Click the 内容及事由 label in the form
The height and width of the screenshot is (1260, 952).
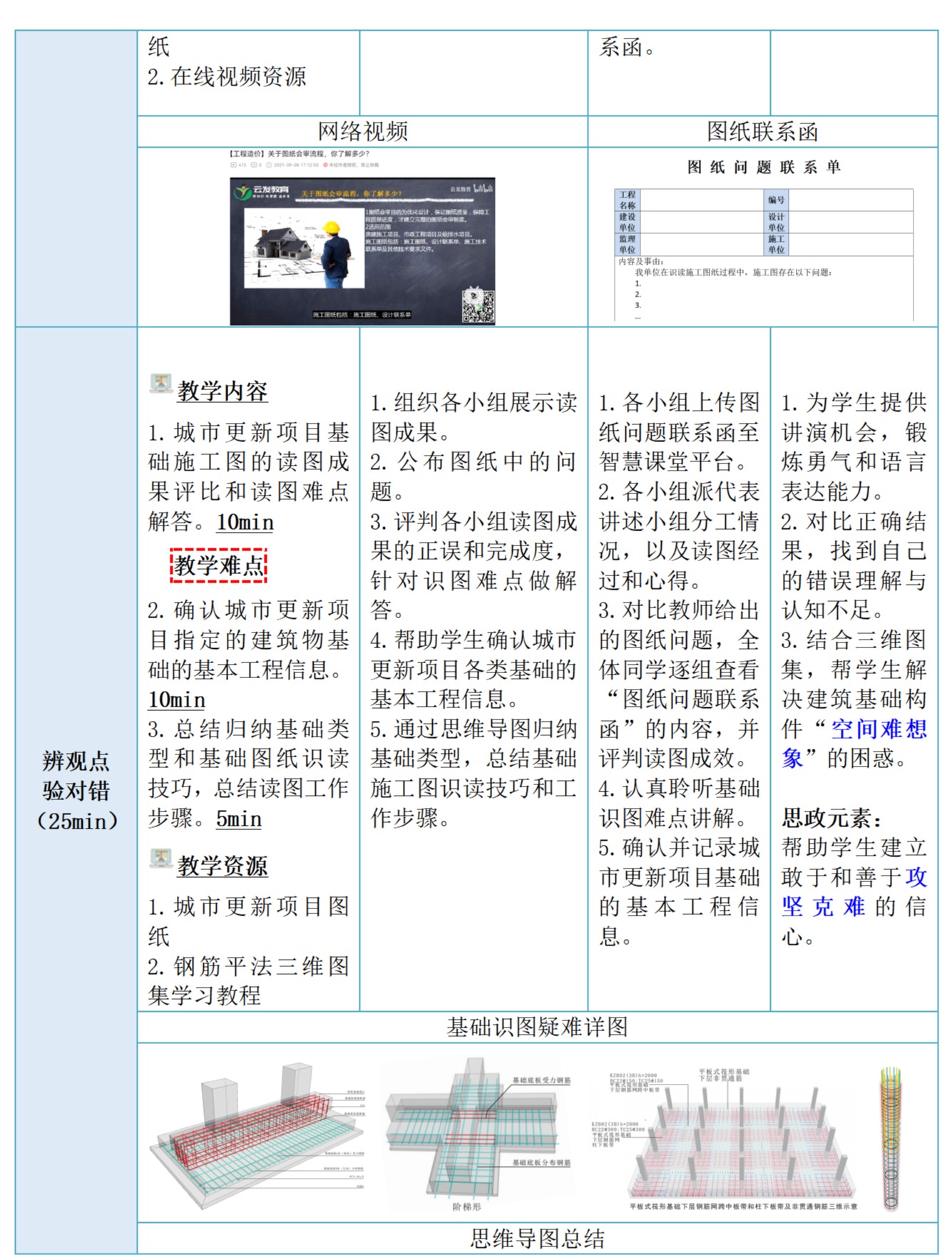click(x=642, y=262)
